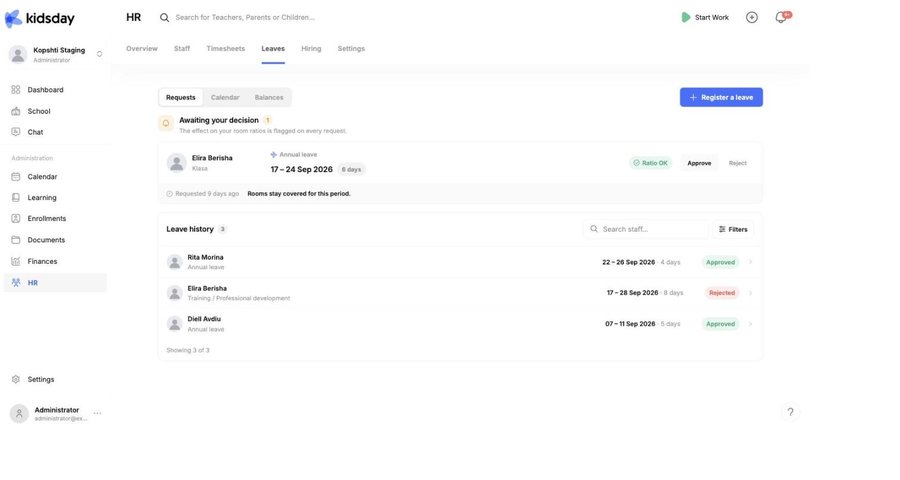Open the Hiring tab
The width and height of the screenshot is (900, 480).
pos(311,49)
